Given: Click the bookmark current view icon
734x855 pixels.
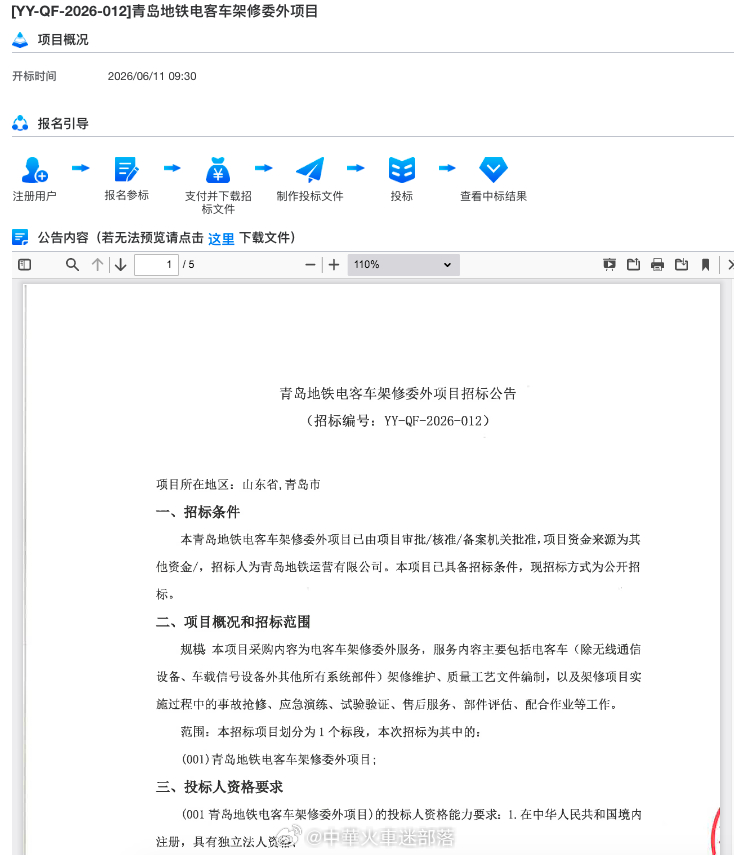Looking at the screenshot, I should point(705,265).
